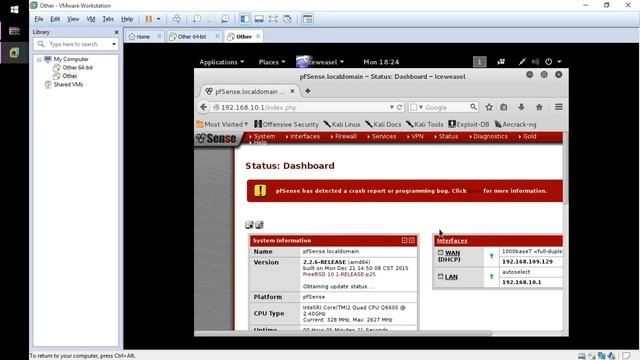Click the screen recorder camera icon in Kali top bar
Viewport: 640px width, 360px height.
click(501, 62)
